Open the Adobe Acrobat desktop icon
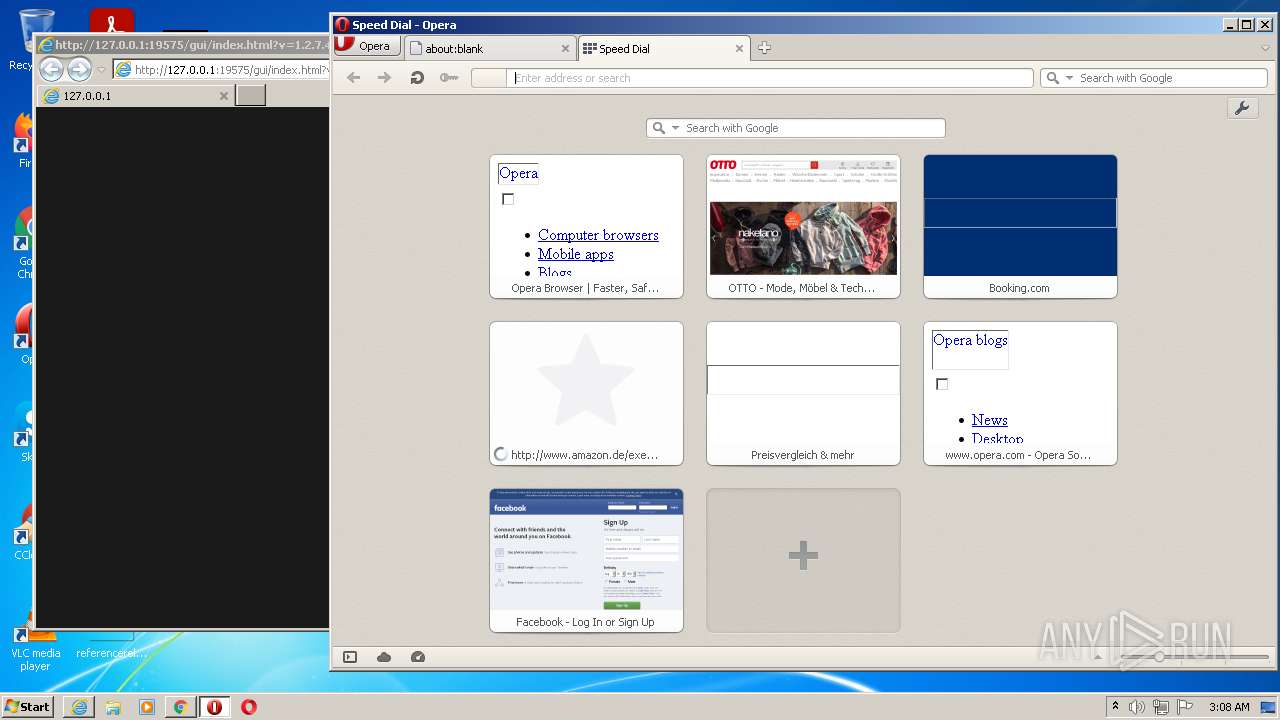1280x720 pixels. [x=112, y=20]
